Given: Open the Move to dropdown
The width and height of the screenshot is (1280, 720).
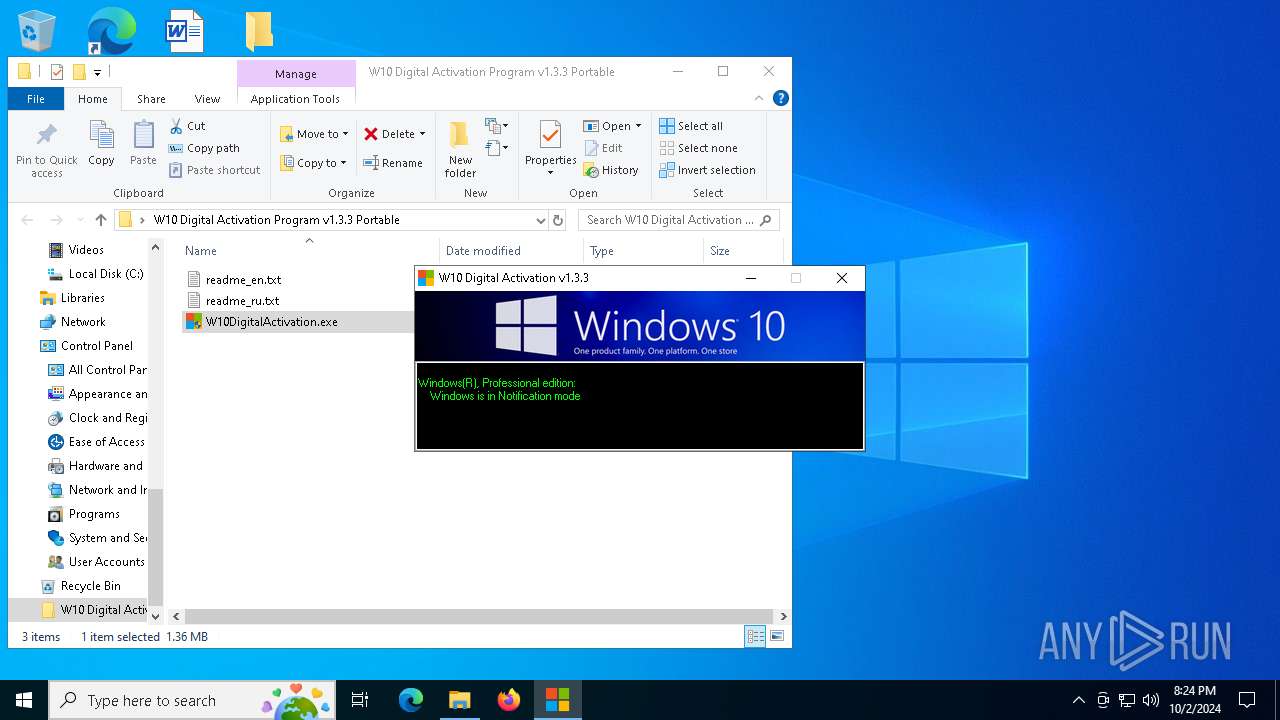Looking at the screenshot, I should tap(314, 134).
